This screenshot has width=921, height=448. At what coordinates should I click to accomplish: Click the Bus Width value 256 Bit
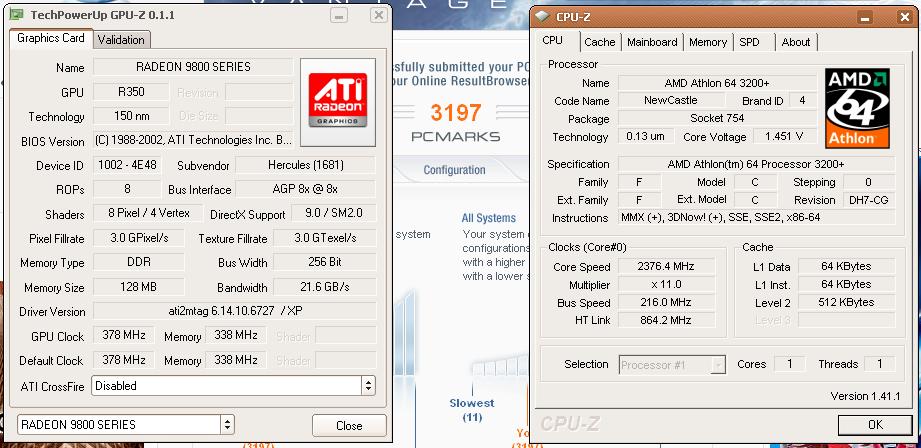[325, 262]
